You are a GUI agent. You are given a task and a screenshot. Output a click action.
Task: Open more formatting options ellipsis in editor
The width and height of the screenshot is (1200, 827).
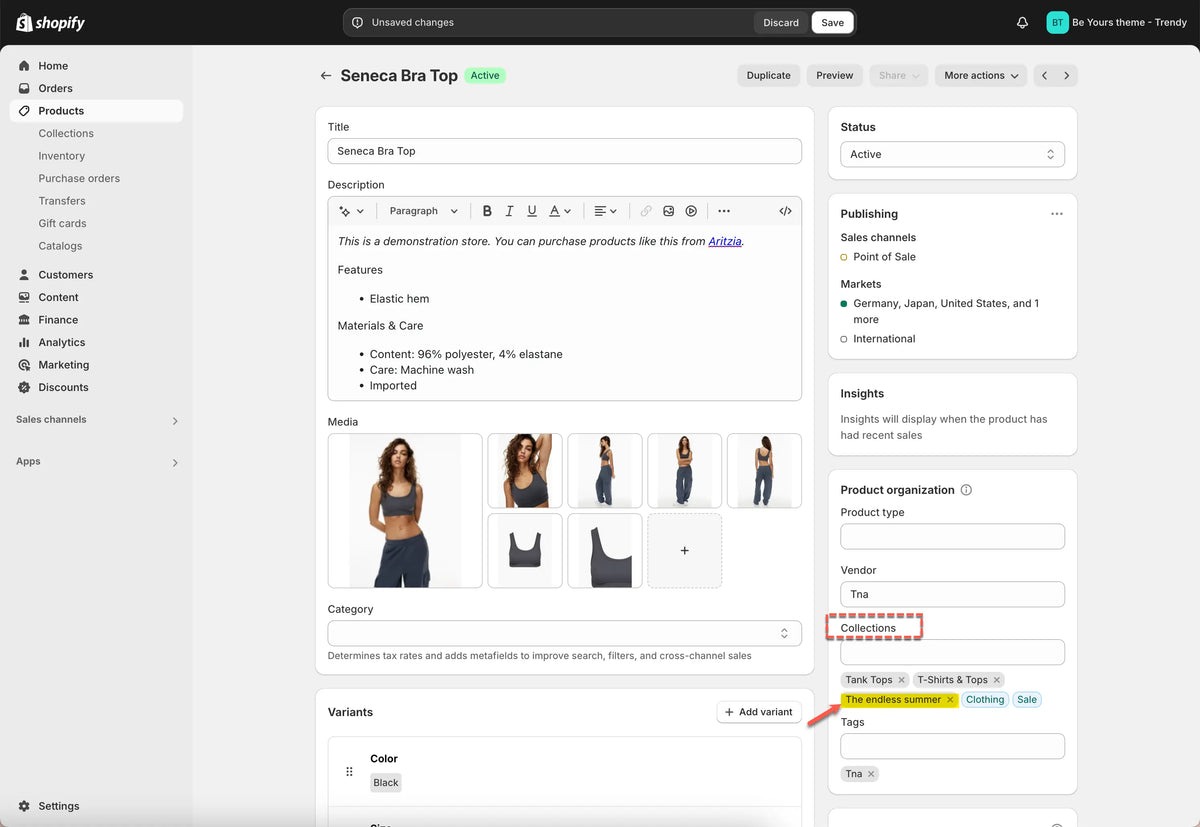tap(724, 211)
